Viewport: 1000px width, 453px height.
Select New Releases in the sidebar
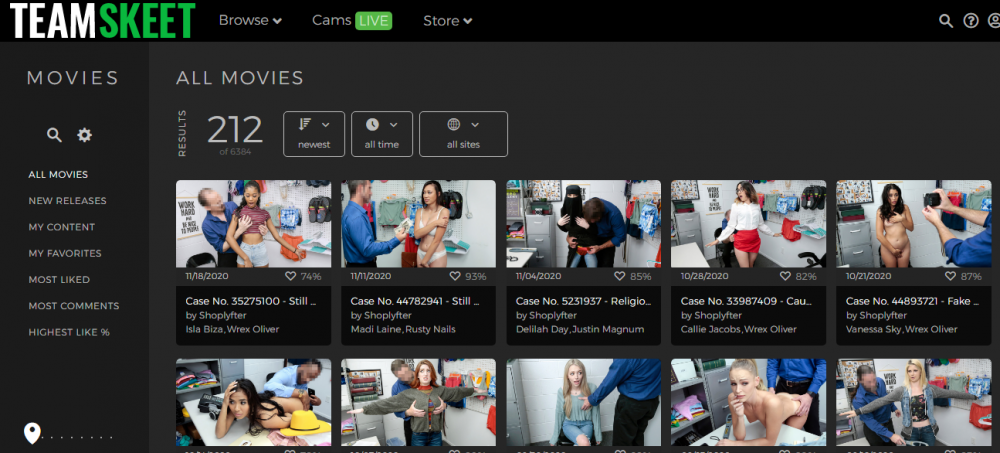coord(67,201)
